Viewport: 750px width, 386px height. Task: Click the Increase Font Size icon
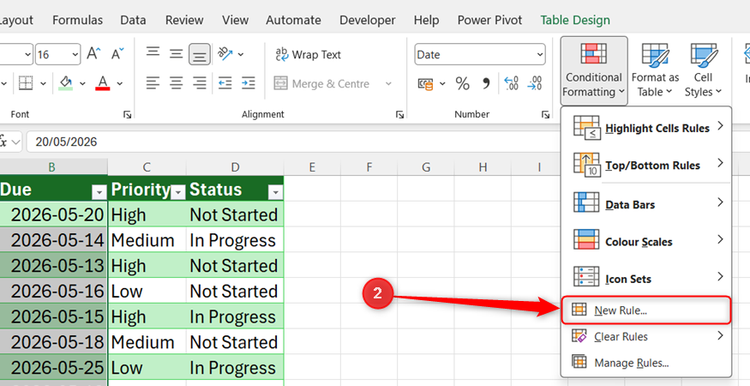tap(93, 54)
